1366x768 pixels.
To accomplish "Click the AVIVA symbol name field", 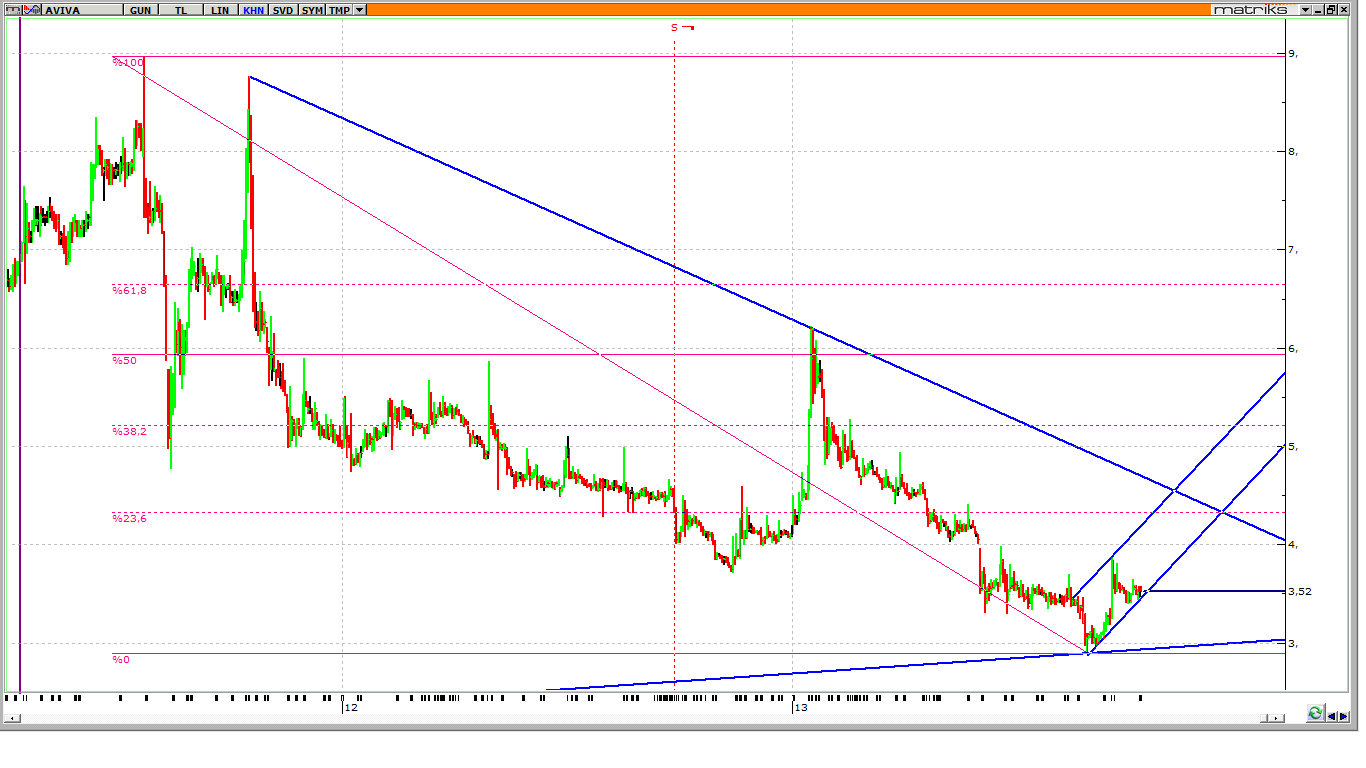I will click(80, 9).
